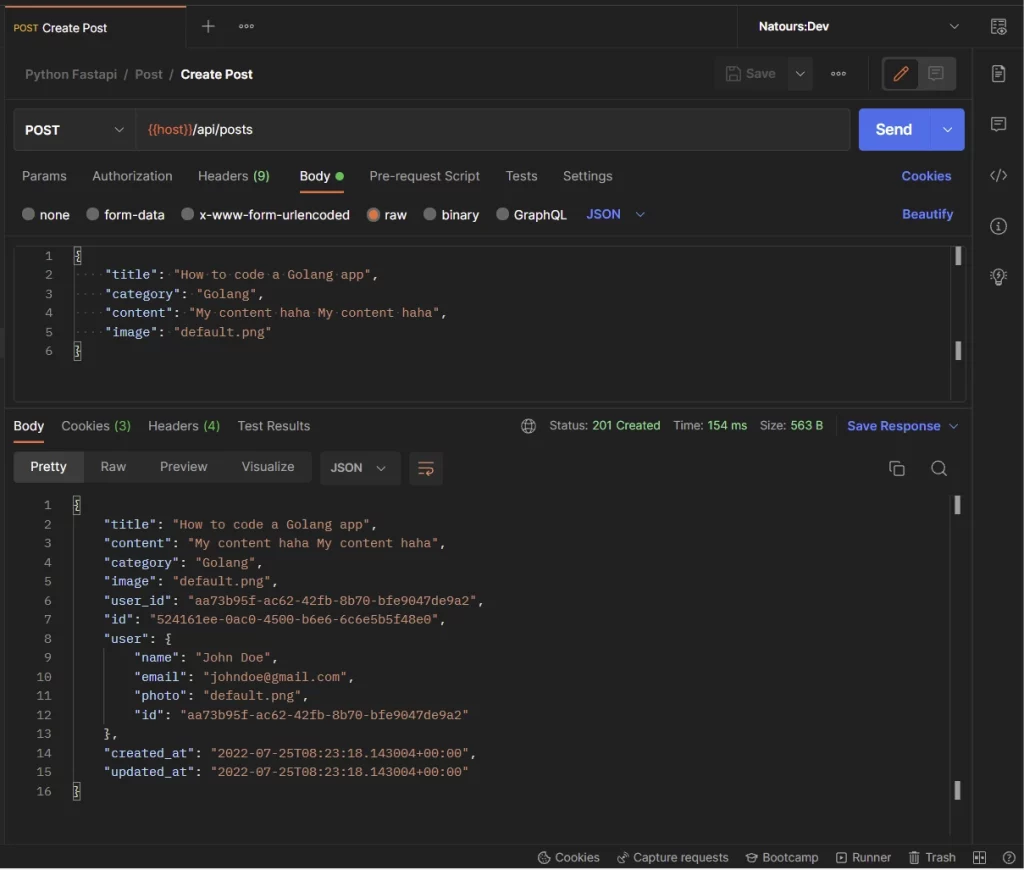Open the code snippet panel
Viewport: 1024px width, 870px height.
pos(998,175)
